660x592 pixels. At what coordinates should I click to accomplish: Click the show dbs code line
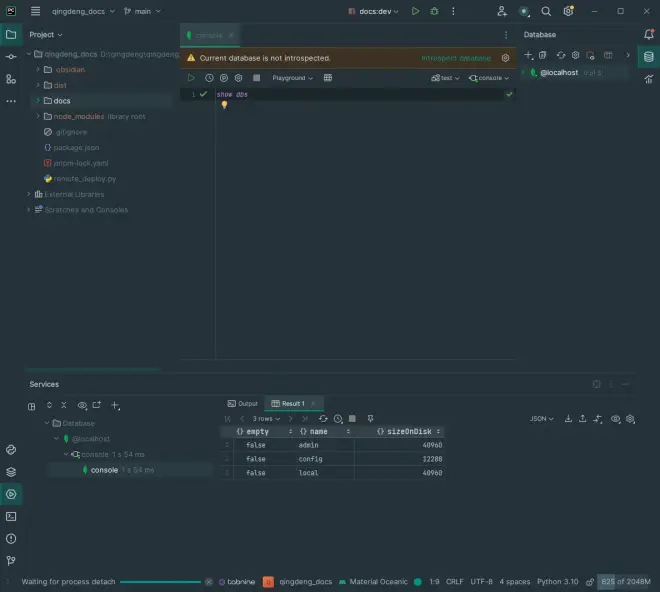(x=232, y=94)
